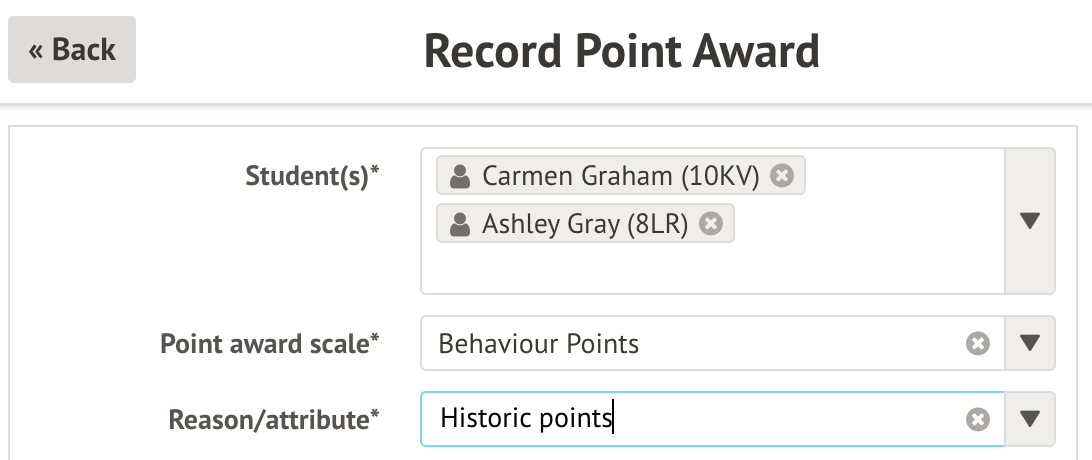Remove Carmen Graham from selected students
Image resolution: width=1092 pixels, height=460 pixels.
(783, 176)
